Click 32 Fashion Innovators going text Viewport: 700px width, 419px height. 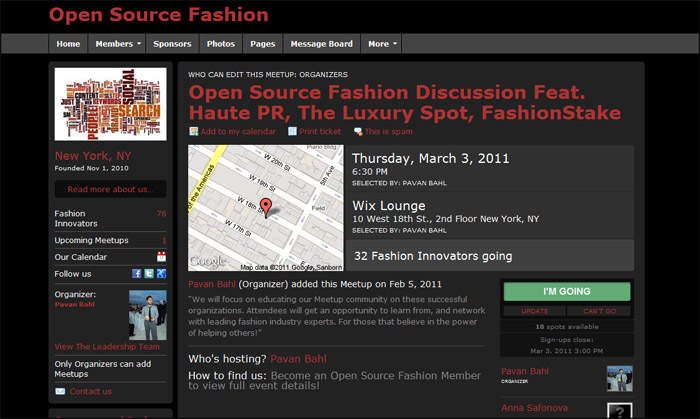coord(433,256)
